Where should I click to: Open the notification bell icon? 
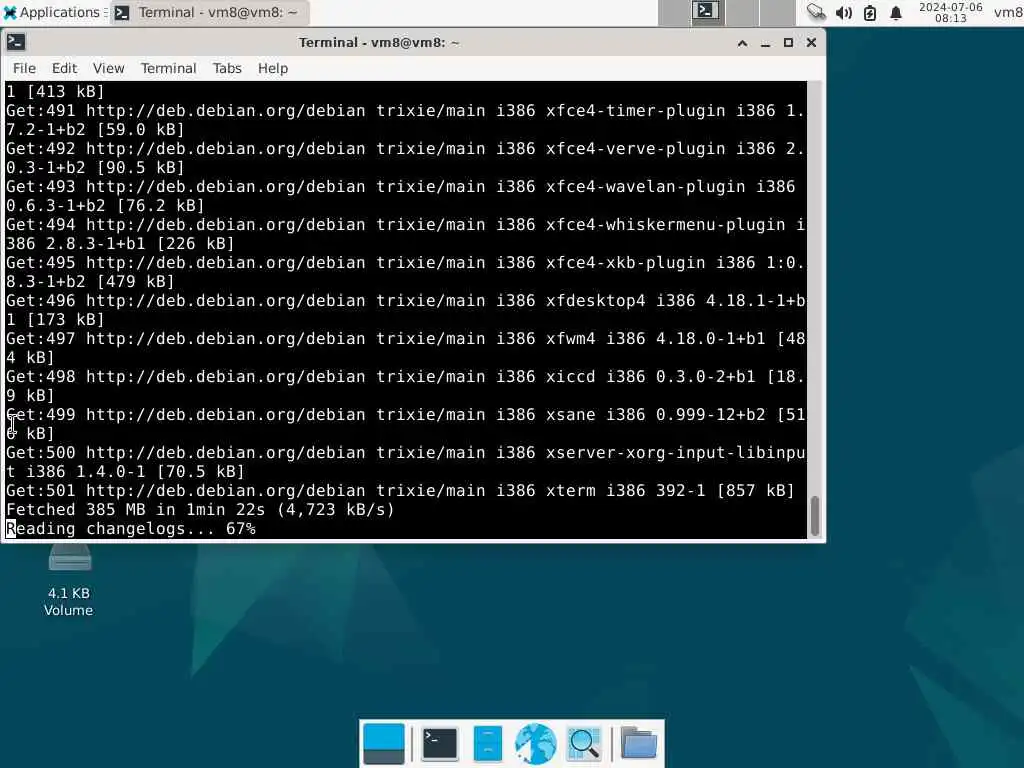[x=896, y=12]
